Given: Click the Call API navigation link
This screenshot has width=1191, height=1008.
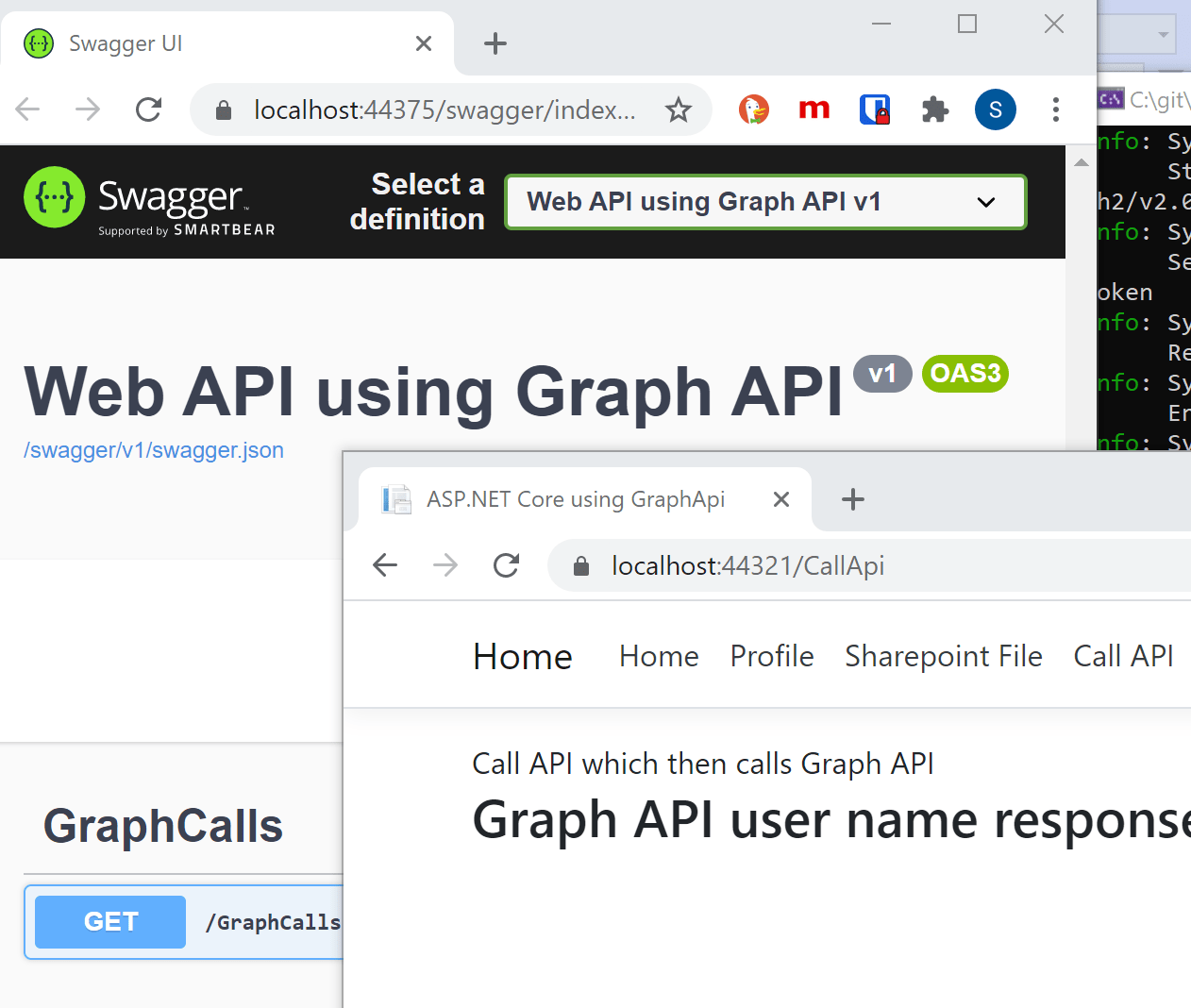Looking at the screenshot, I should click(x=1122, y=656).
